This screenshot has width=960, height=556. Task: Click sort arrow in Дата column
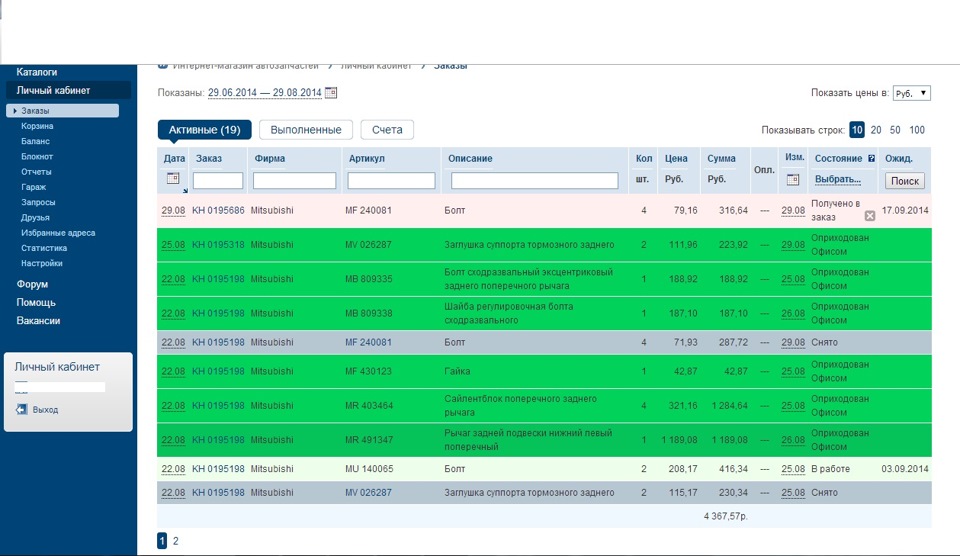click(185, 189)
